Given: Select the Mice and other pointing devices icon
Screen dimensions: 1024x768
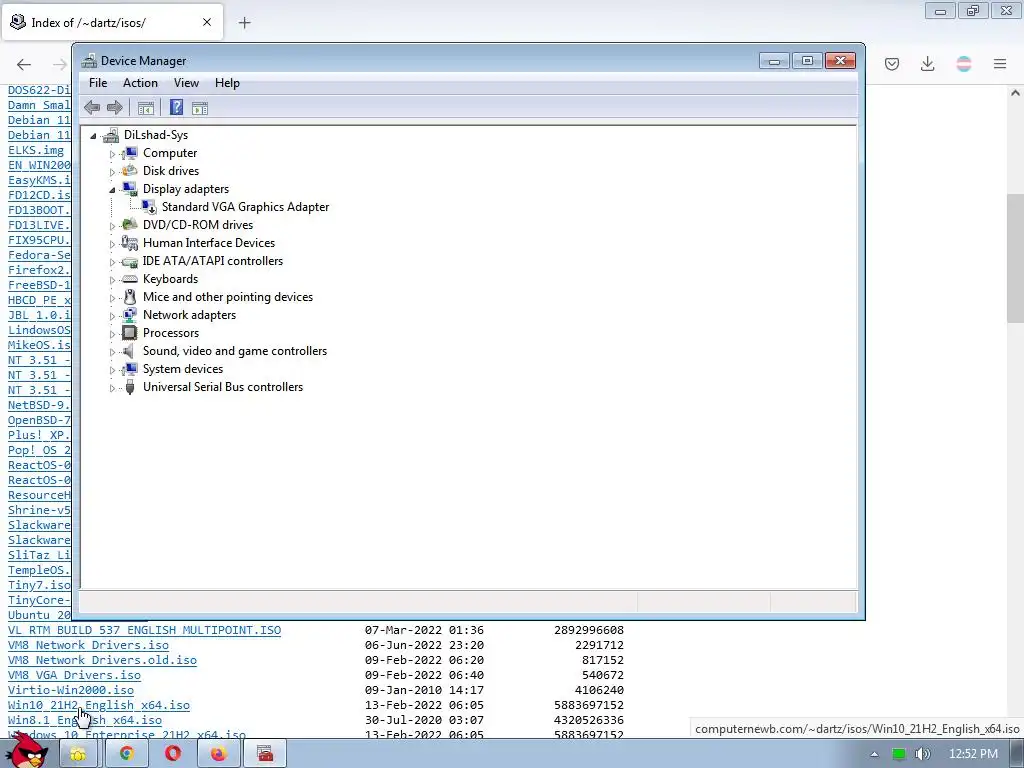Looking at the screenshot, I should tap(130, 297).
